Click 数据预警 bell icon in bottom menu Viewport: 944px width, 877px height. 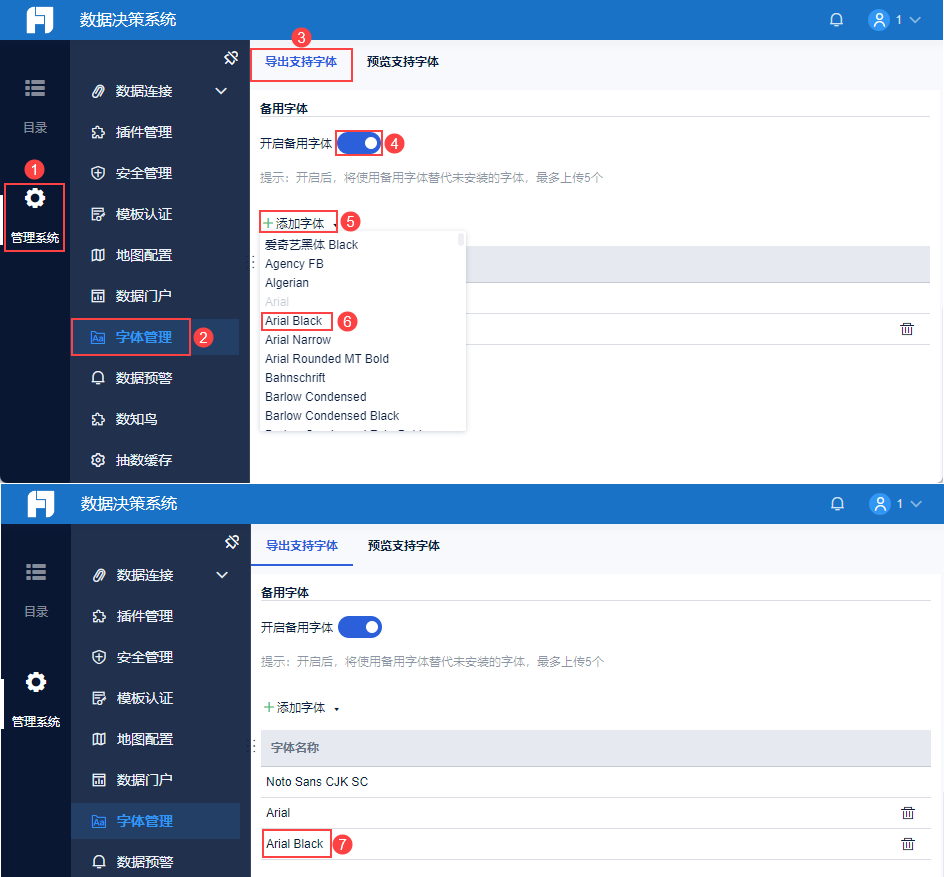(99, 862)
